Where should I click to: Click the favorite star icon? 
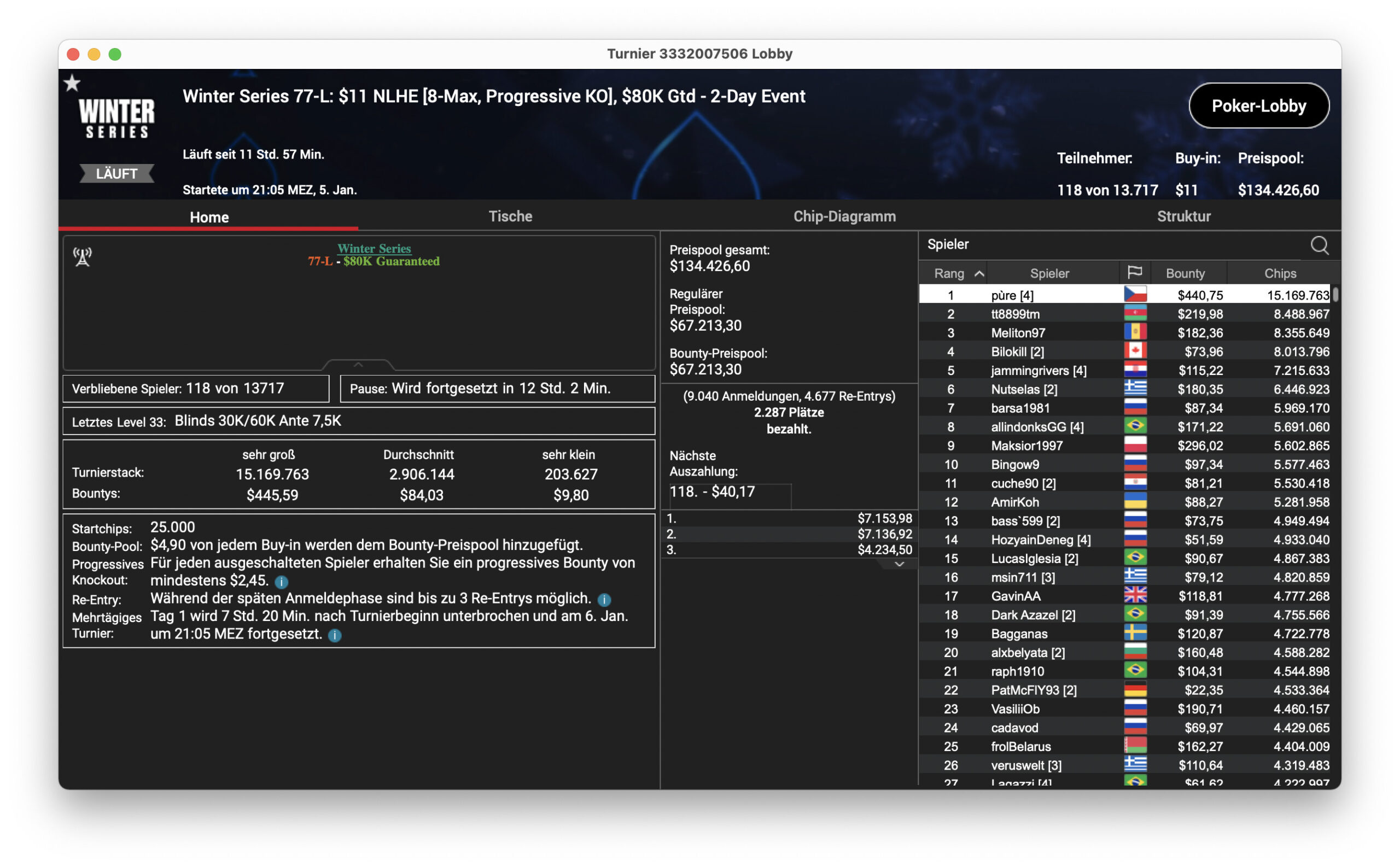pos(72,84)
